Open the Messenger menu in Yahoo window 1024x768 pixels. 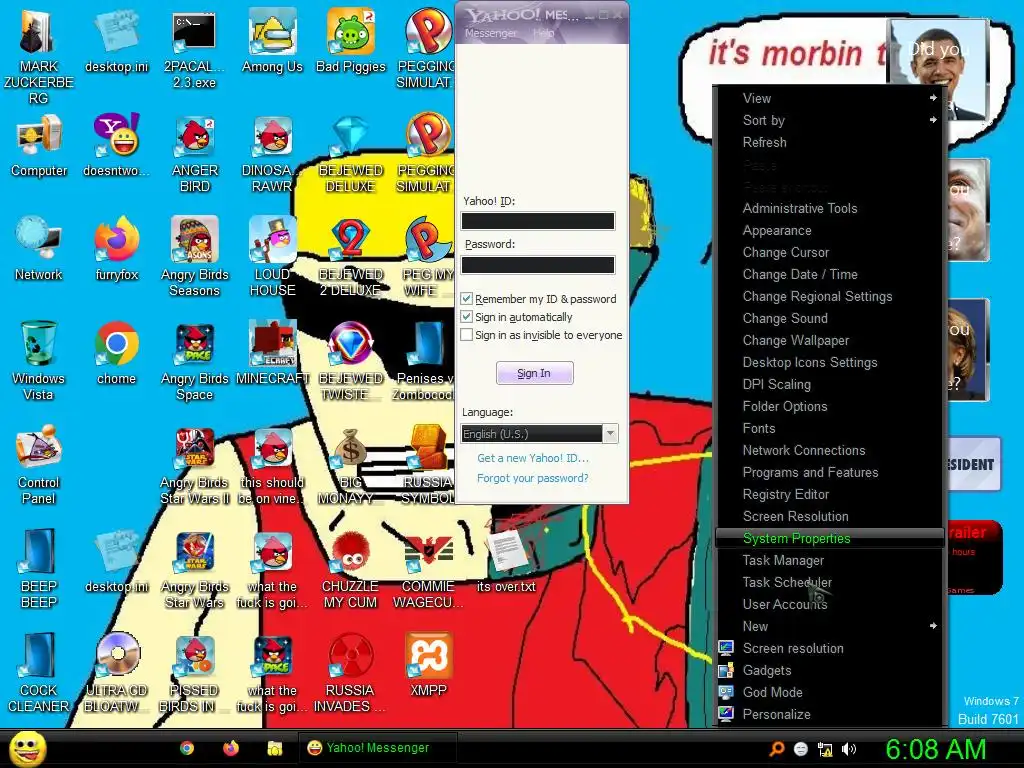(x=490, y=33)
